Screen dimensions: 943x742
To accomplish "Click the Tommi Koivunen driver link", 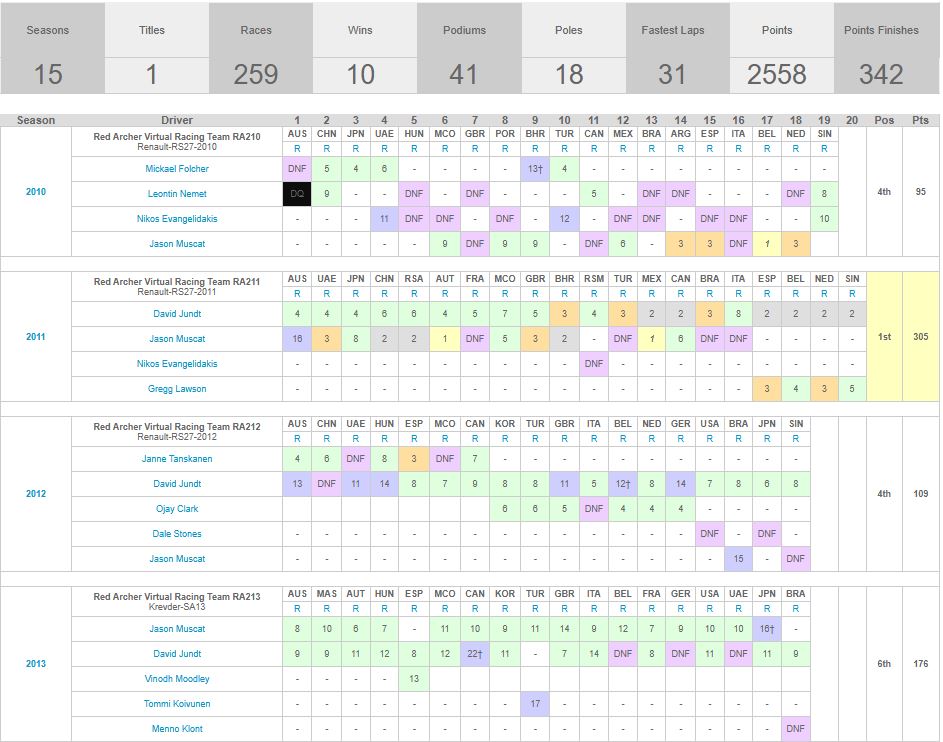I will pyautogui.click(x=177, y=704).
